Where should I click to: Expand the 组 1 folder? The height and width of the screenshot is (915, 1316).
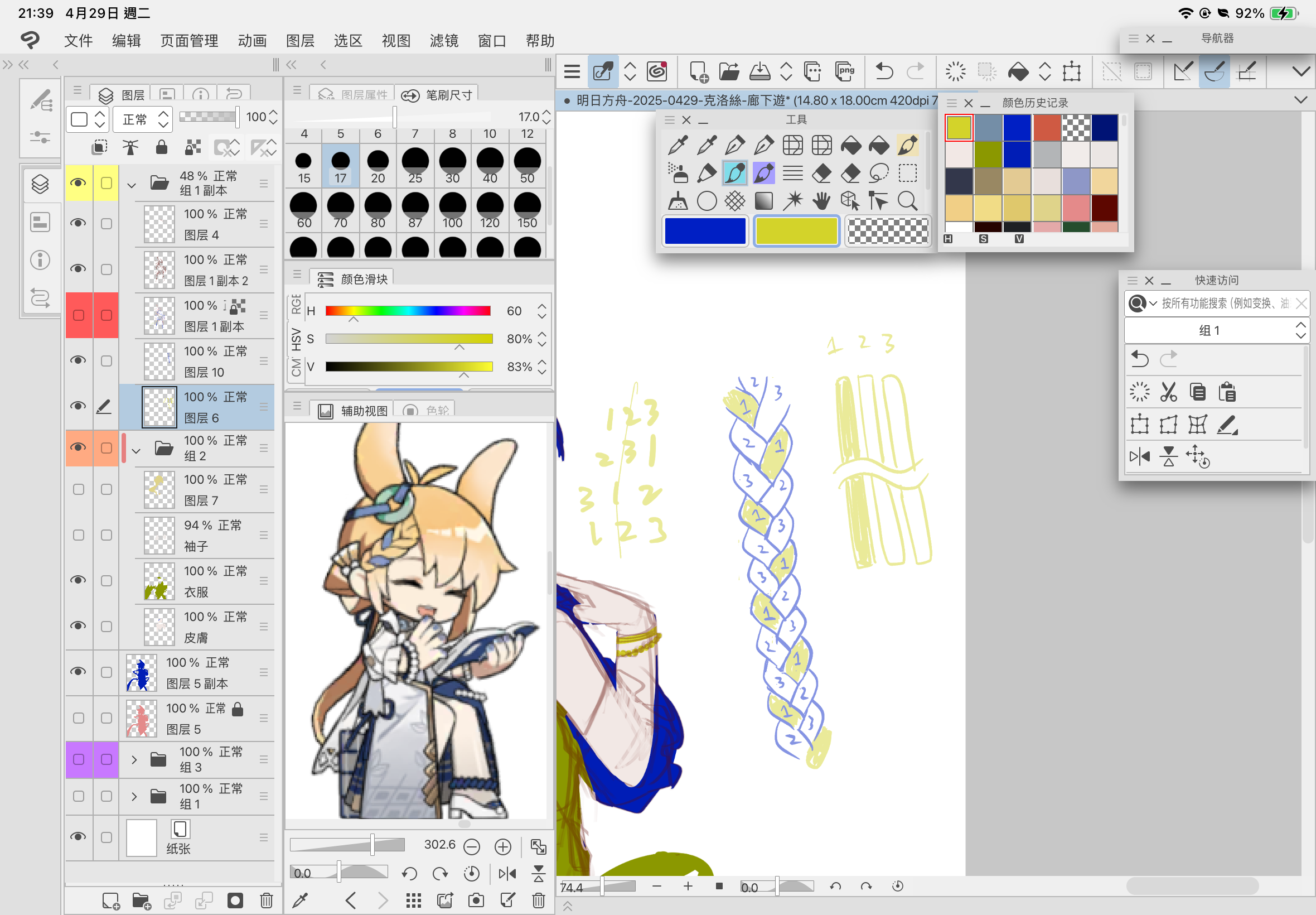[x=134, y=796]
